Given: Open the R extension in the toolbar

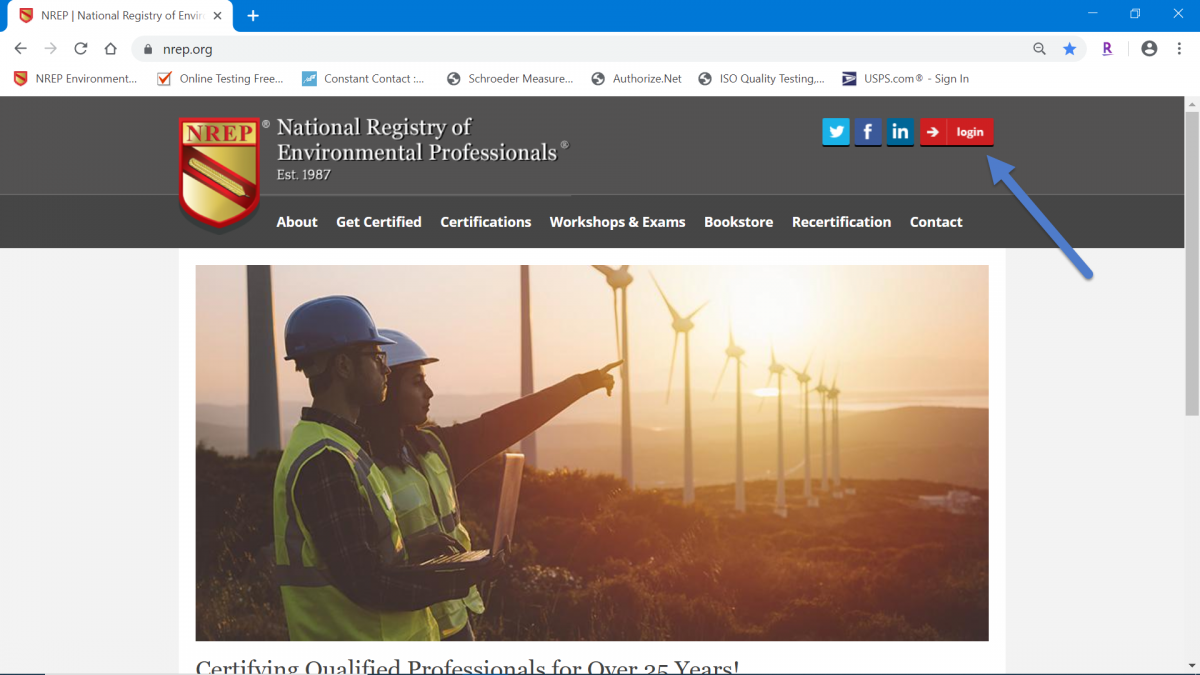Looking at the screenshot, I should click(1106, 48).
